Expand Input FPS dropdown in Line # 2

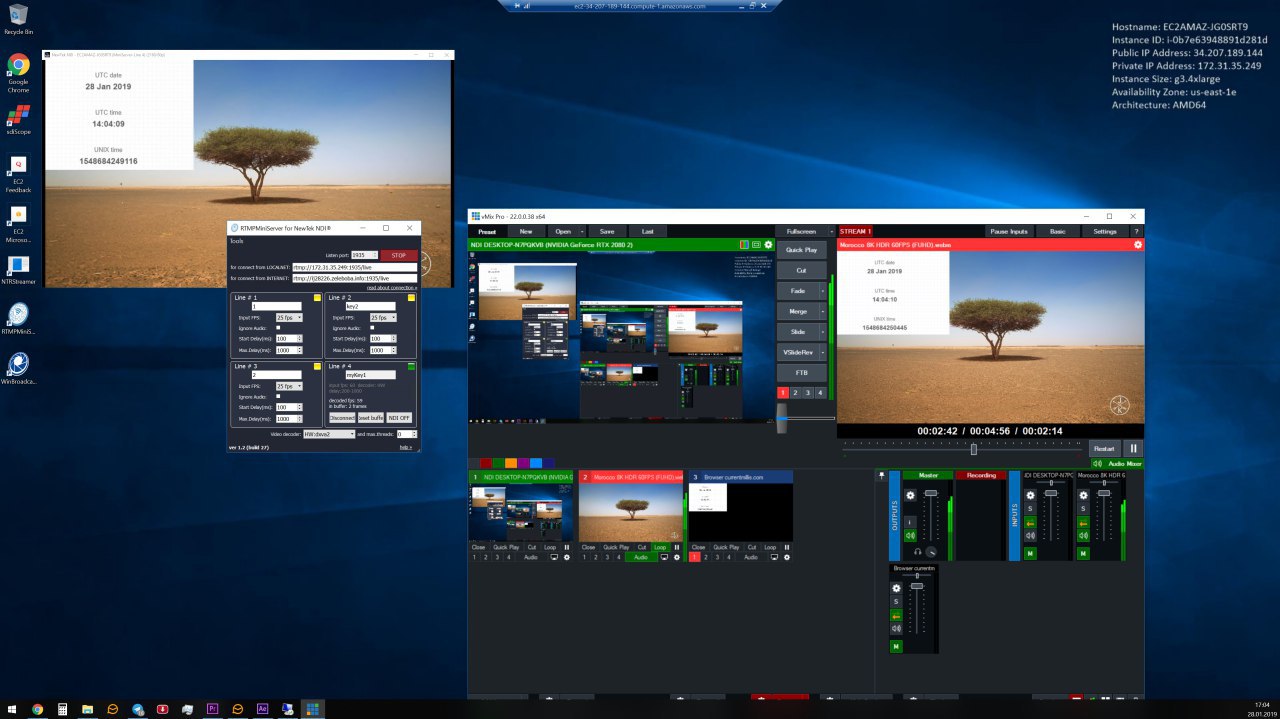click(x=383, y=317)
